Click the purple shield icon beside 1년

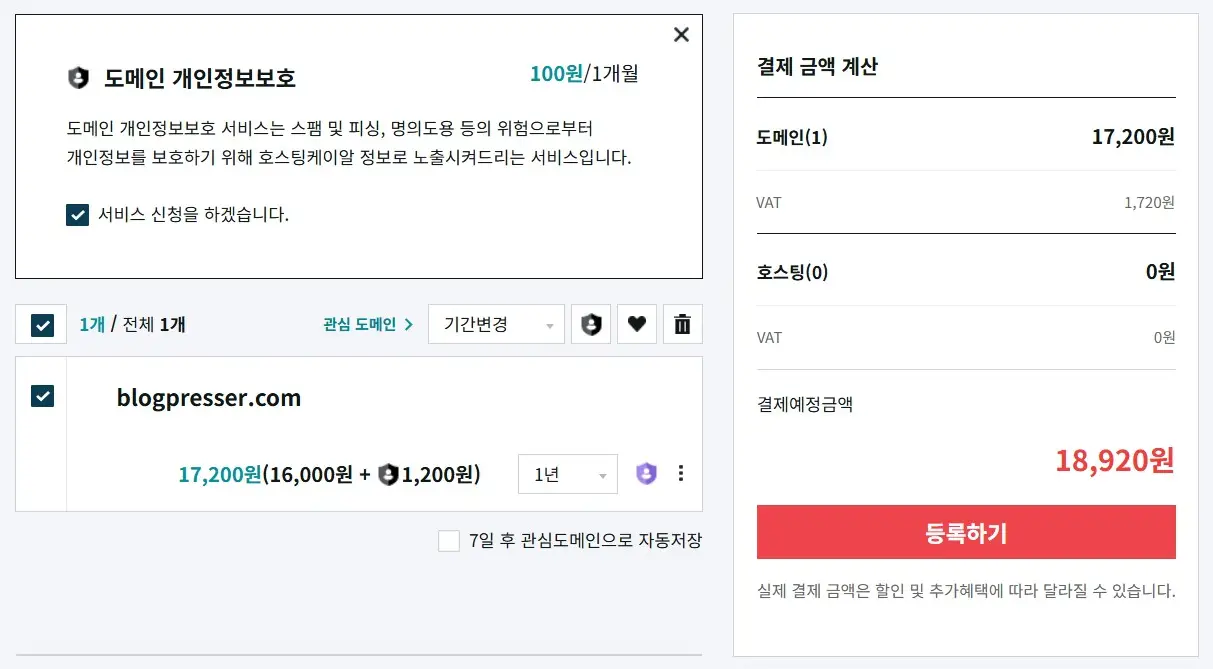coord(647,474)
